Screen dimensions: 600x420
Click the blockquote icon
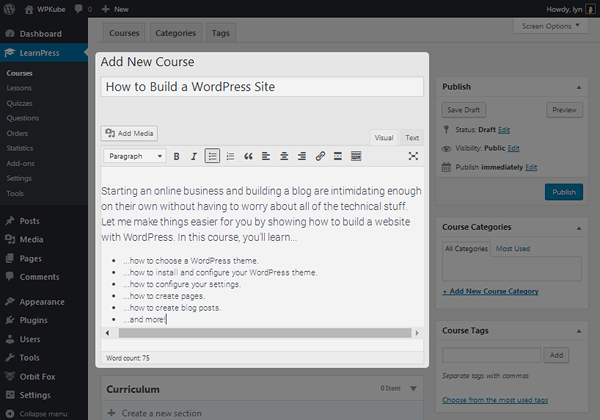pos(248,156)
